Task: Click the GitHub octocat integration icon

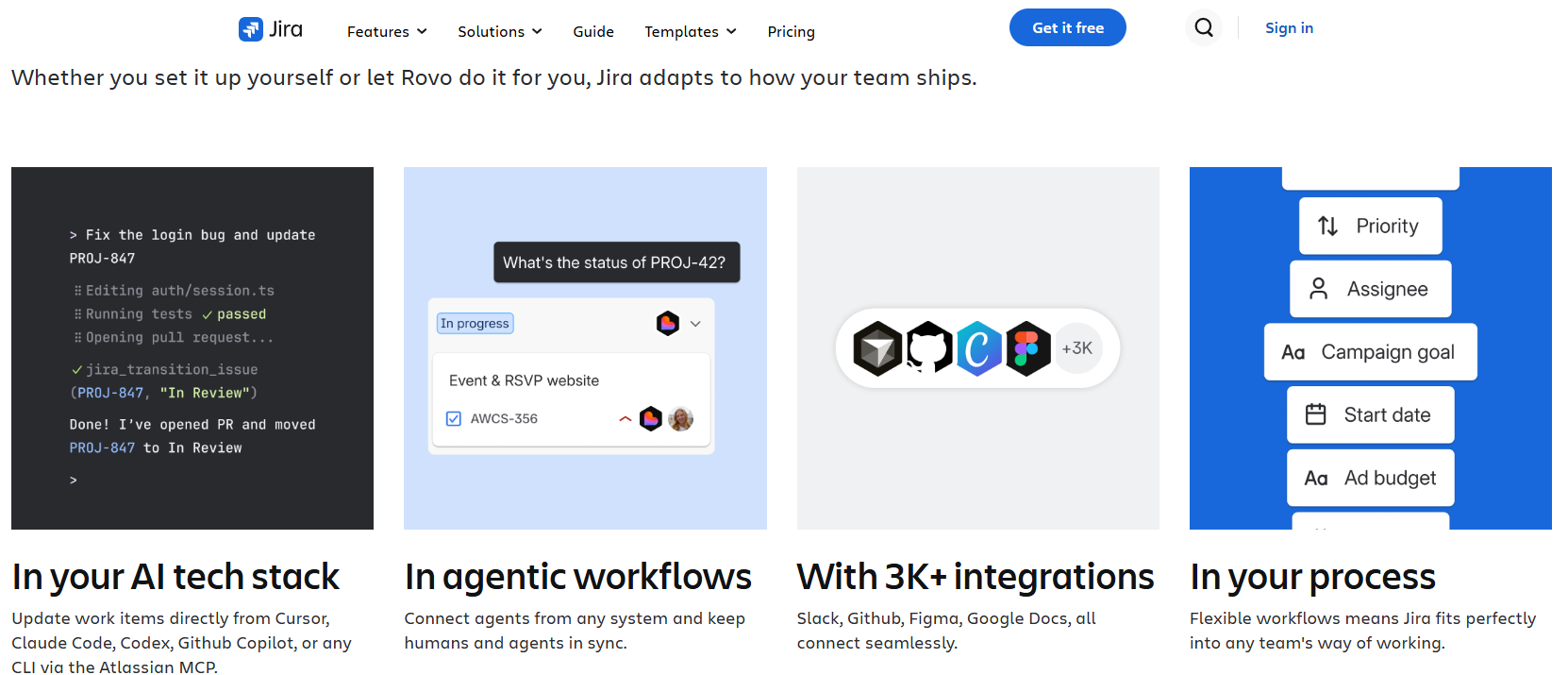Action: [x=929, y=348]
